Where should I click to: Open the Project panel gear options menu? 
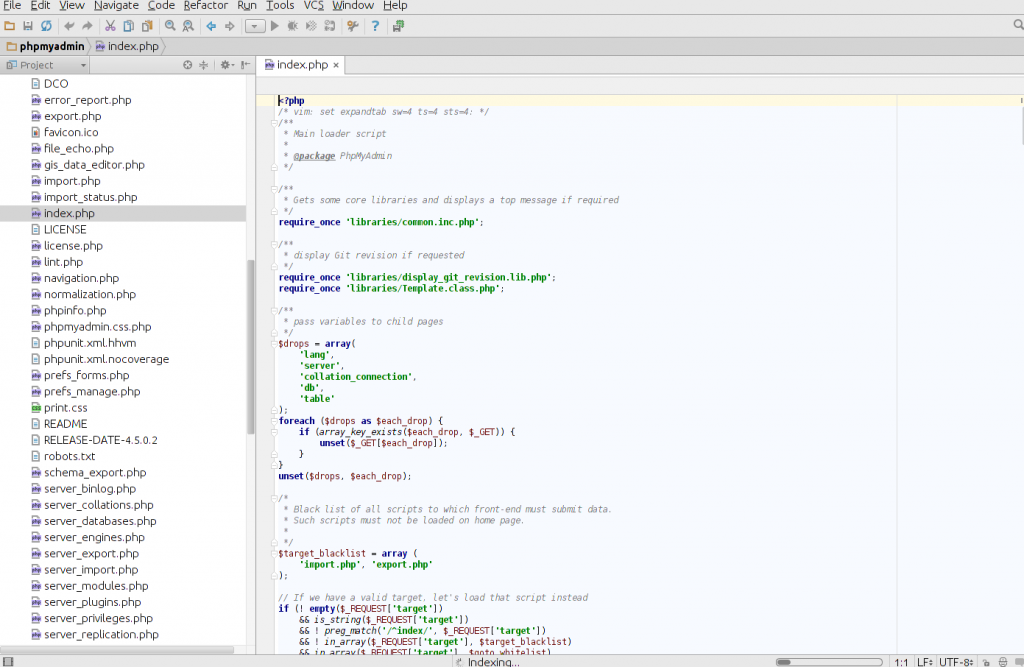tap(226, 64)
